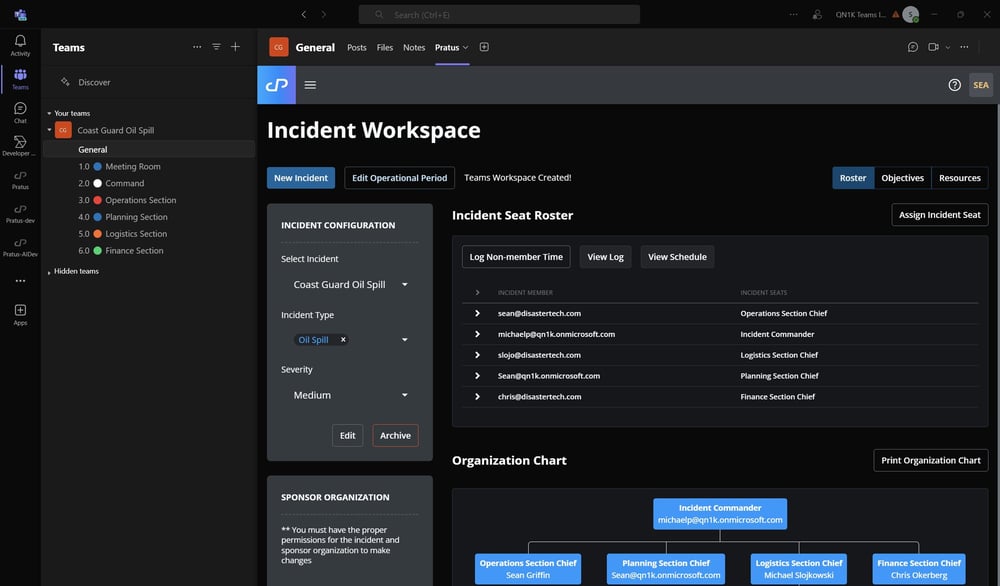Screen dimensions: 1000x586
Task: Click the hamburger menu beside Pratus logo
Action: 310,85
